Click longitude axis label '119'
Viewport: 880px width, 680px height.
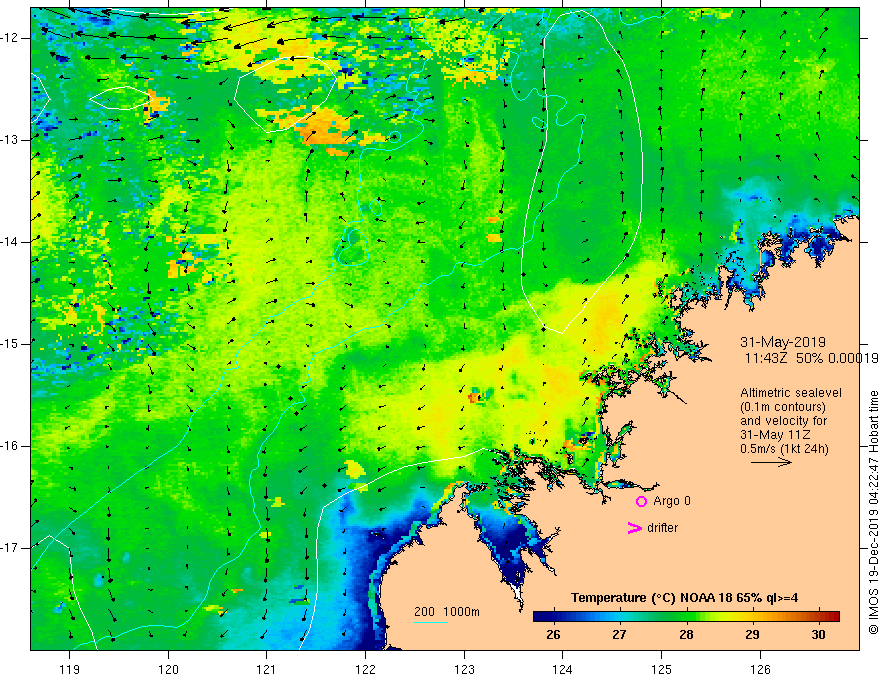coord(70,669)
